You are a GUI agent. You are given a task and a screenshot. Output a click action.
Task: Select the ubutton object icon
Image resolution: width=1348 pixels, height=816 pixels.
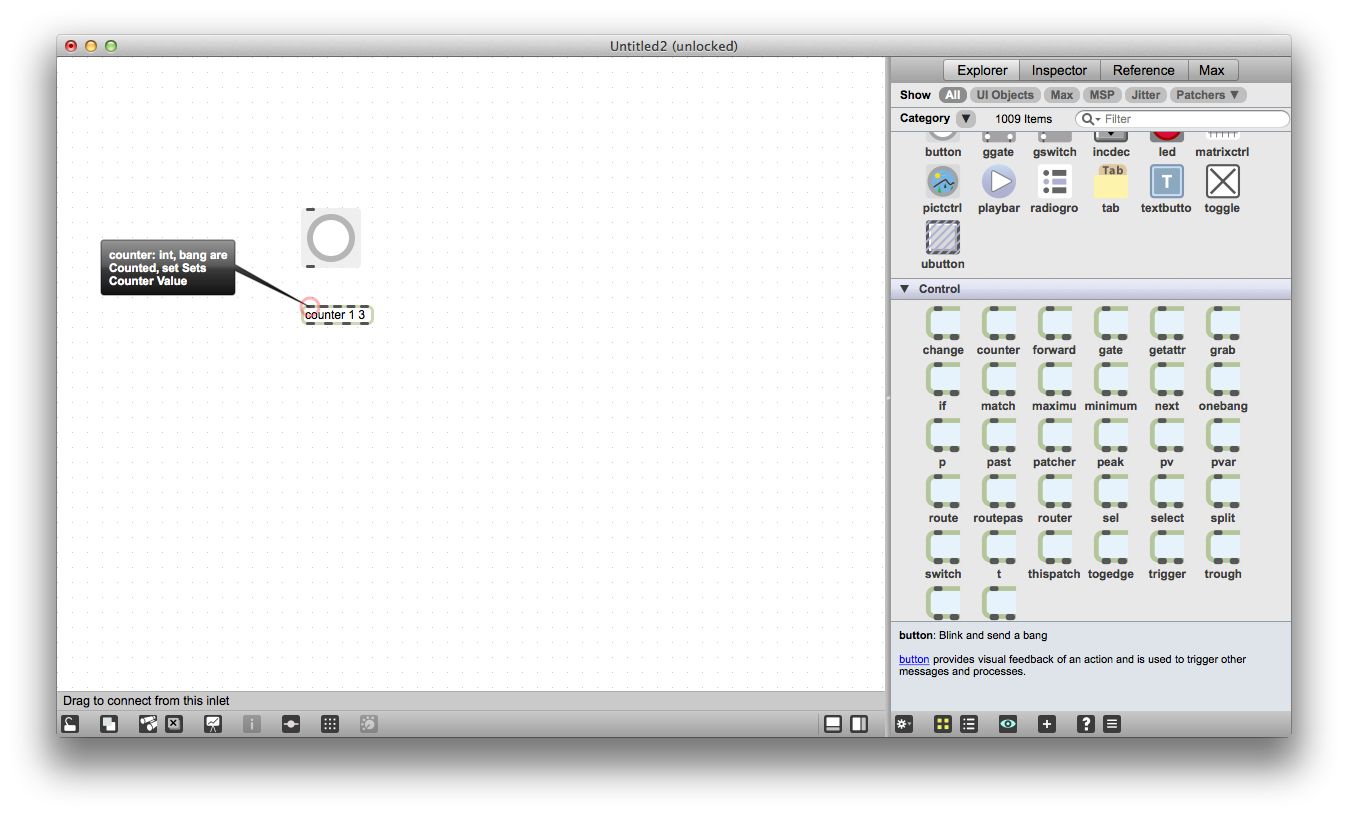point(942,238)
